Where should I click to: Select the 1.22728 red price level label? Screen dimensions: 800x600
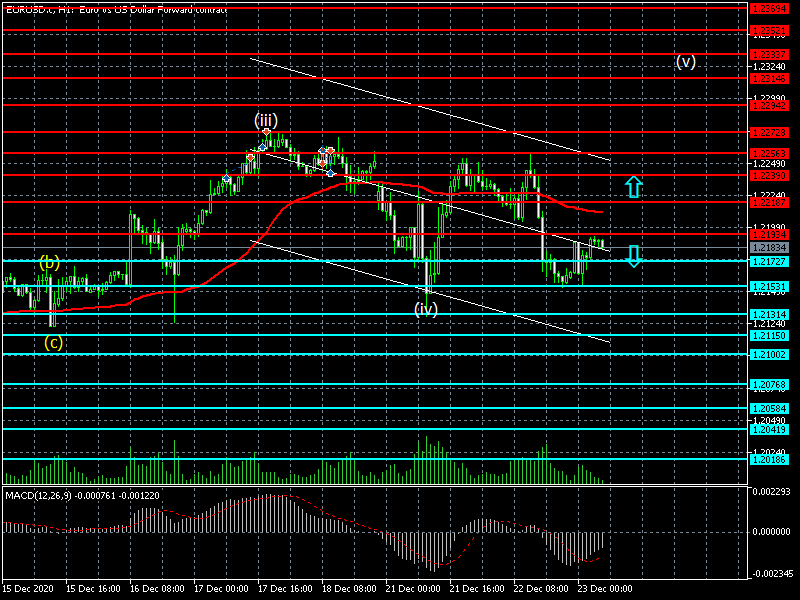tap(769, 133)
